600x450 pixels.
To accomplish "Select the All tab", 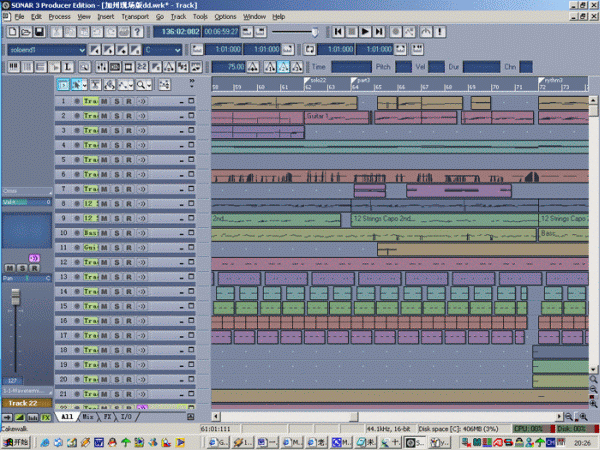I will [x=67, y=417].
